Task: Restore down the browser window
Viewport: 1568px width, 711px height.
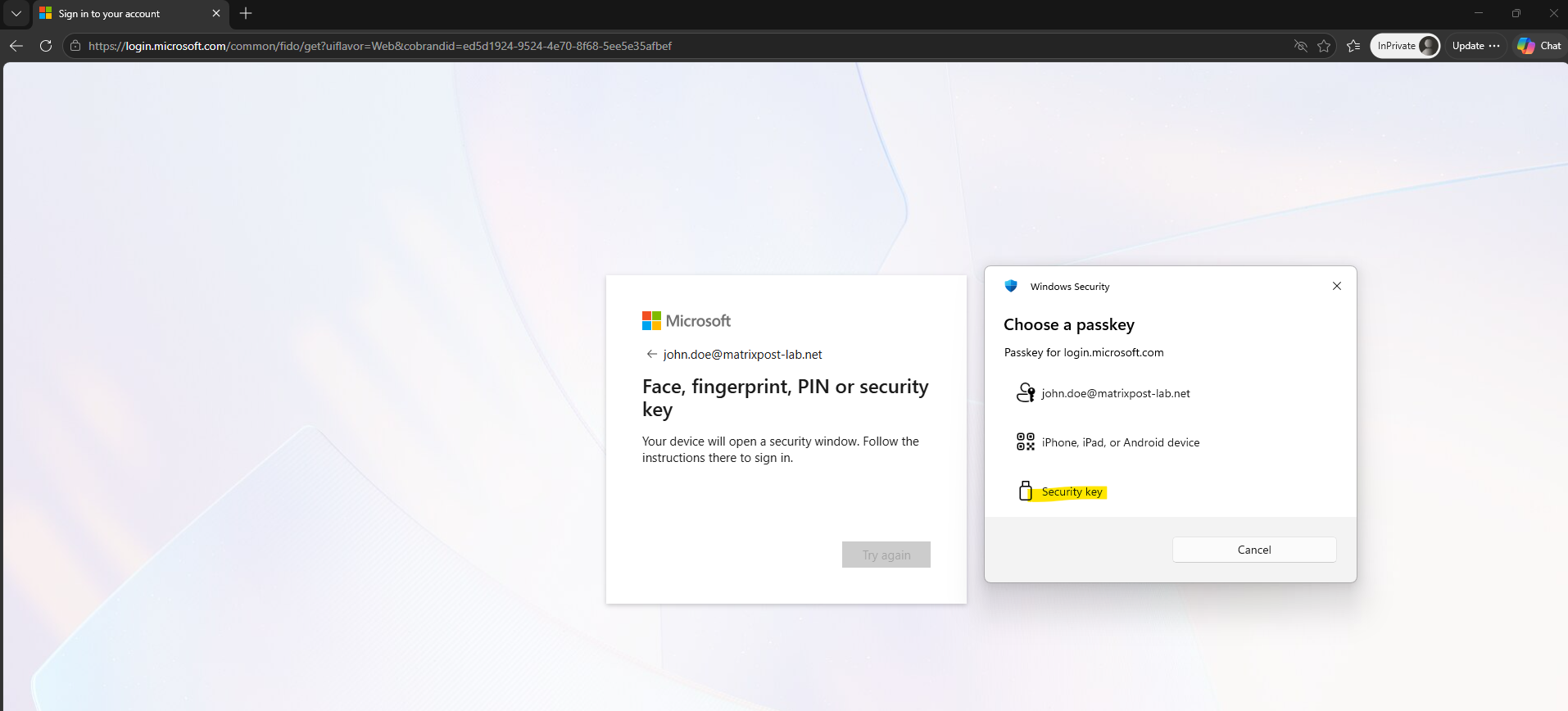Action: pyautogui.click(x=1516, y=13)
